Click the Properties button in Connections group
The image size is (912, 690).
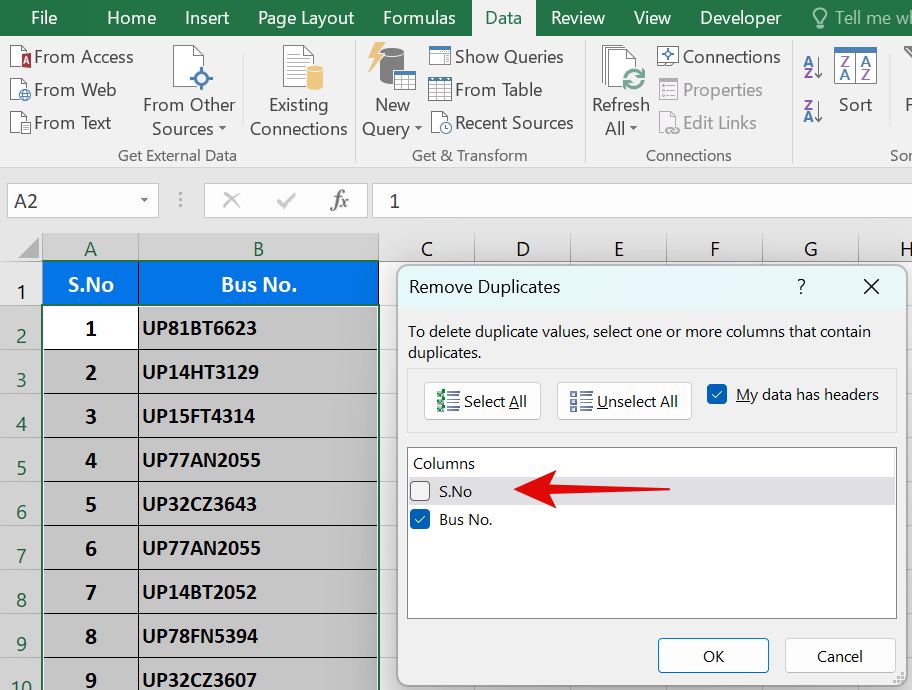tap(710, 90)
